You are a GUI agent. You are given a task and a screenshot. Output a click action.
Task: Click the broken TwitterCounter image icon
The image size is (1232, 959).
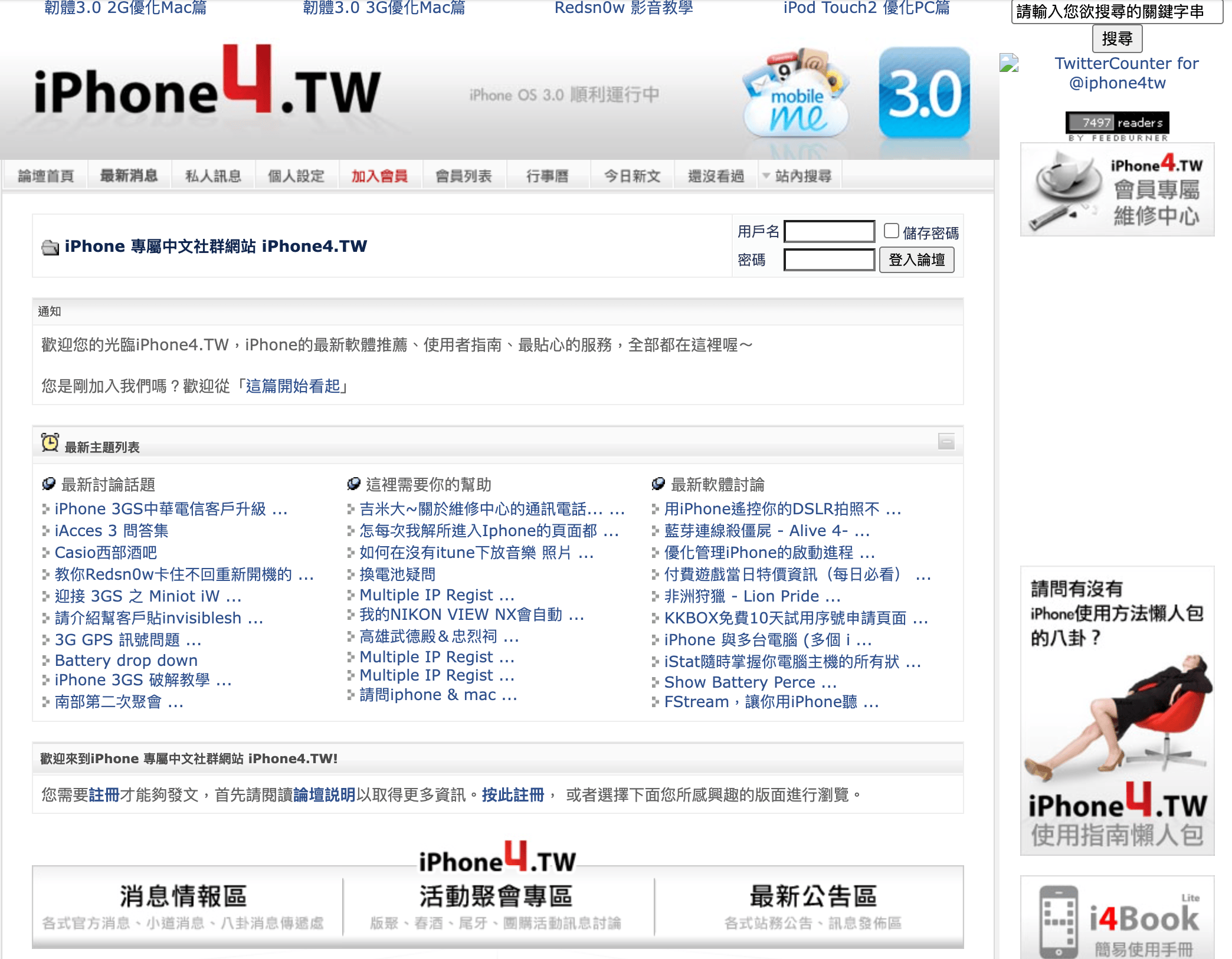click(x=1009, y=63)
